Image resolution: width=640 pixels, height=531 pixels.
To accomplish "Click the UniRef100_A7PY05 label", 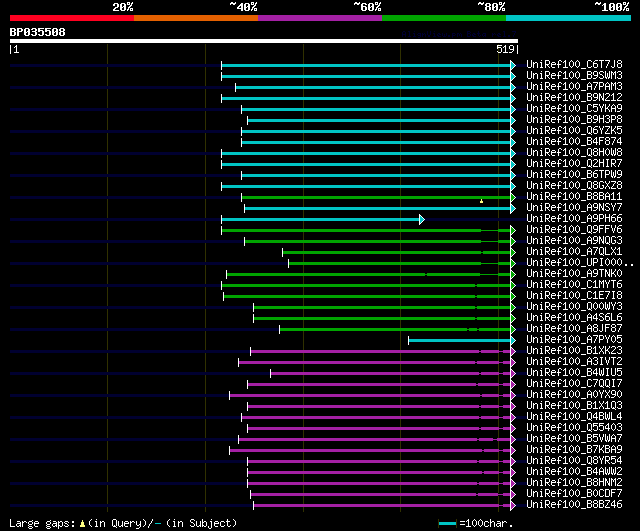I will (x=574, y=340).
